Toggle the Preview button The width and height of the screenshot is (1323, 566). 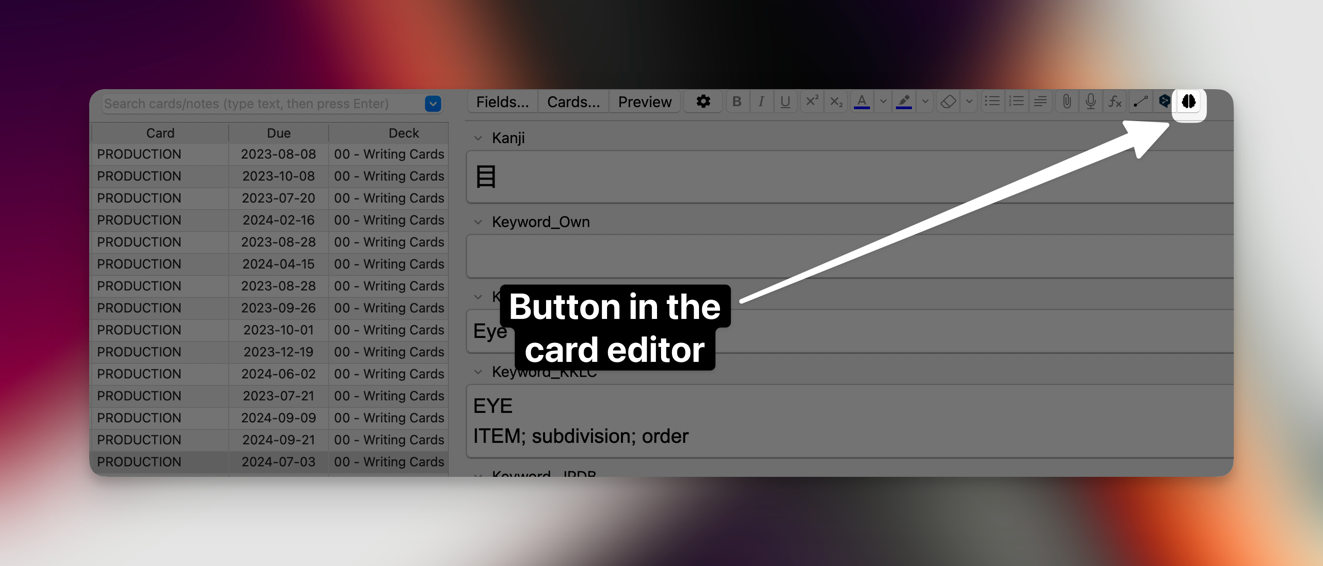click(645, 102)
